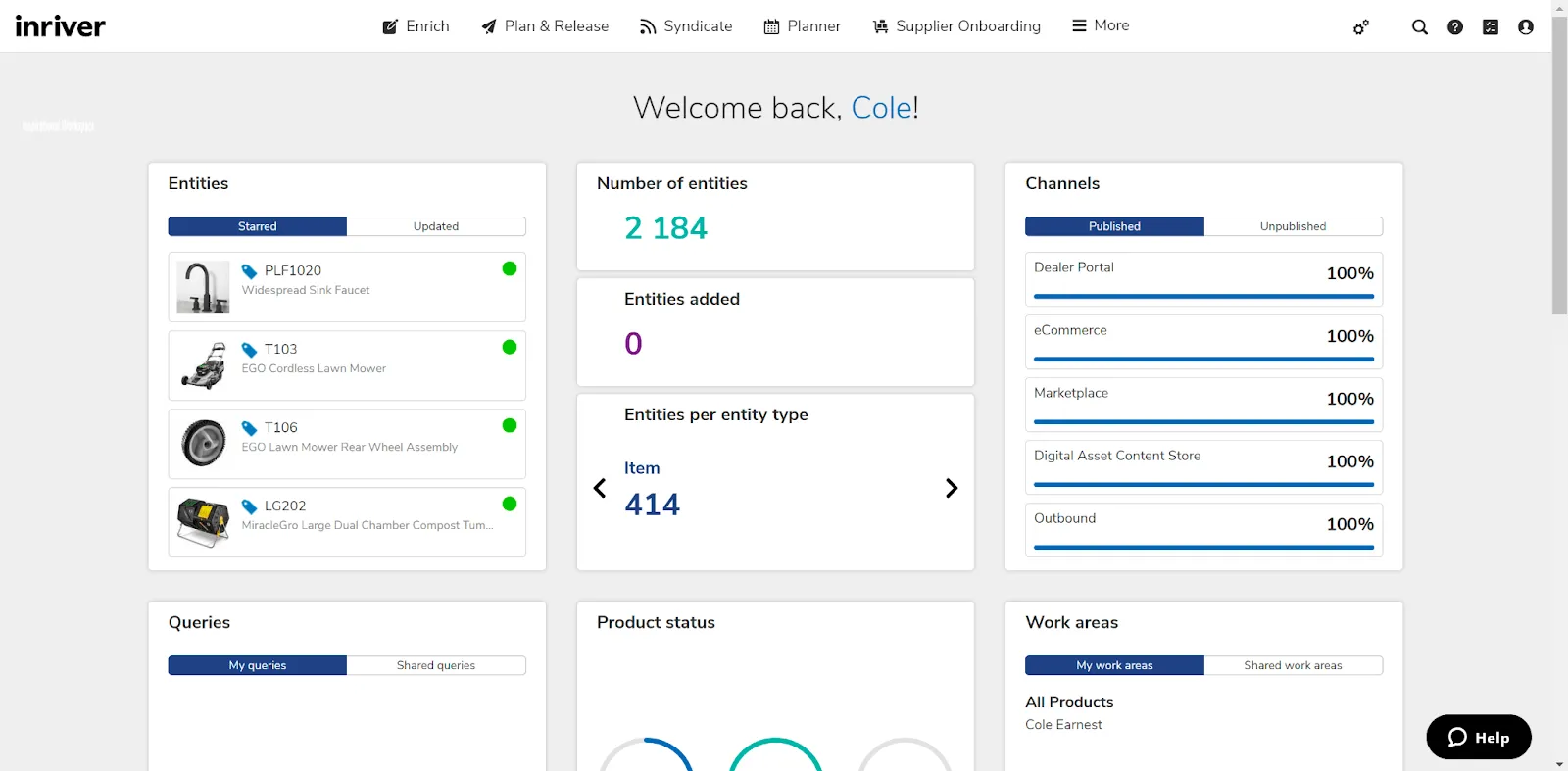
Task: Click the compost tumbler thumbnail
Action: pyautogui.click(x=203, y=522)
